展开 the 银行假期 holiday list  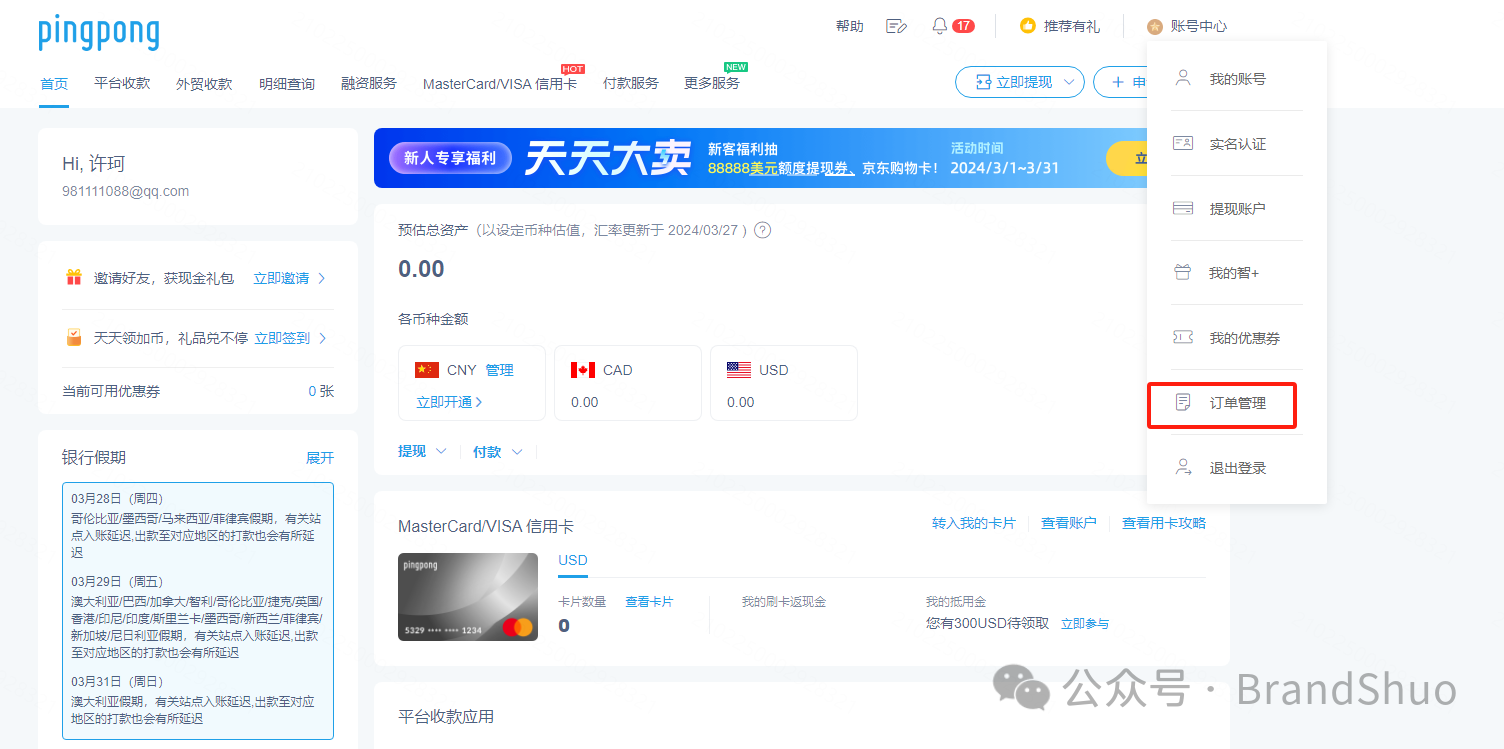pos(322,457)
